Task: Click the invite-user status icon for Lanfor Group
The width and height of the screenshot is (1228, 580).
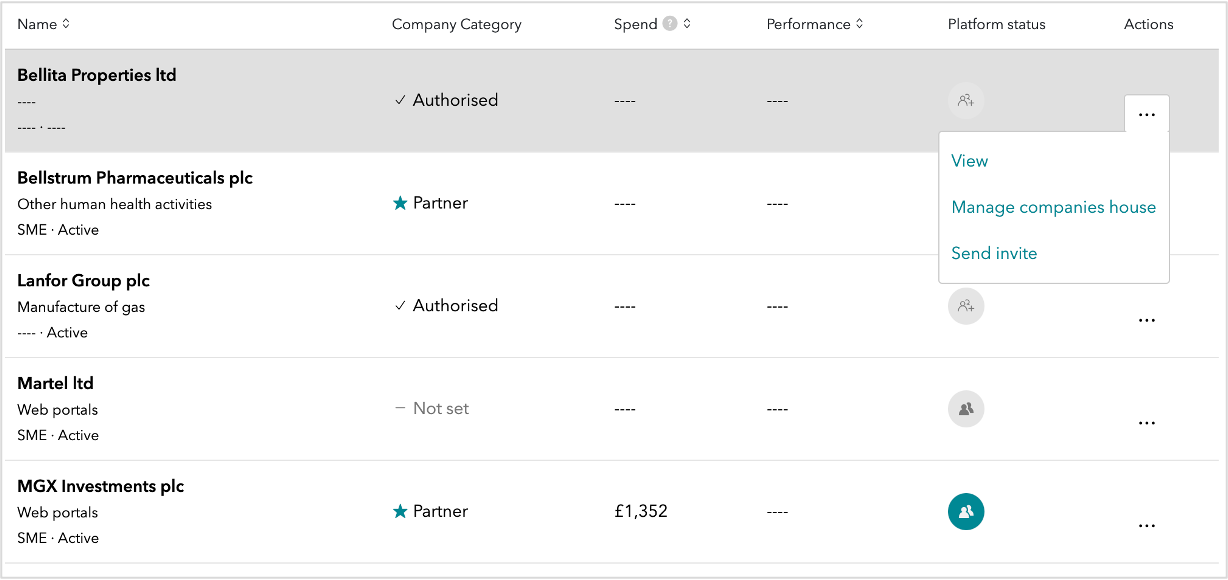Action: coord(966,306)
